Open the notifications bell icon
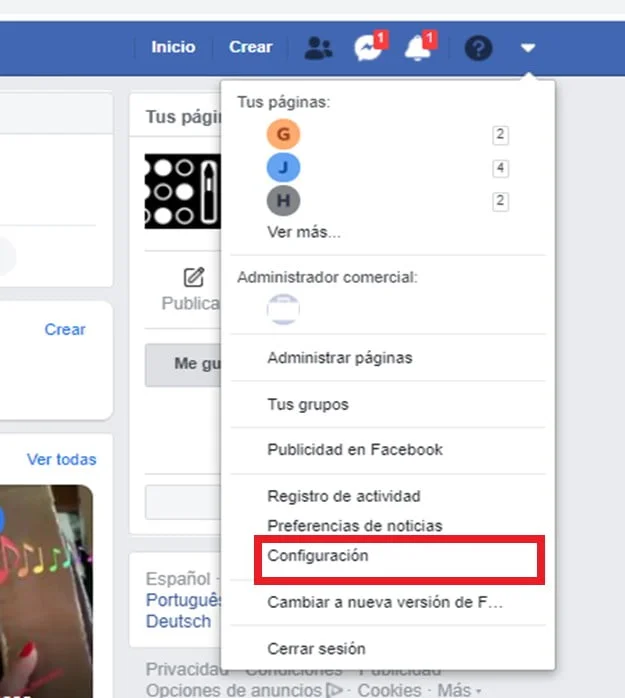 tap(420, 46)
